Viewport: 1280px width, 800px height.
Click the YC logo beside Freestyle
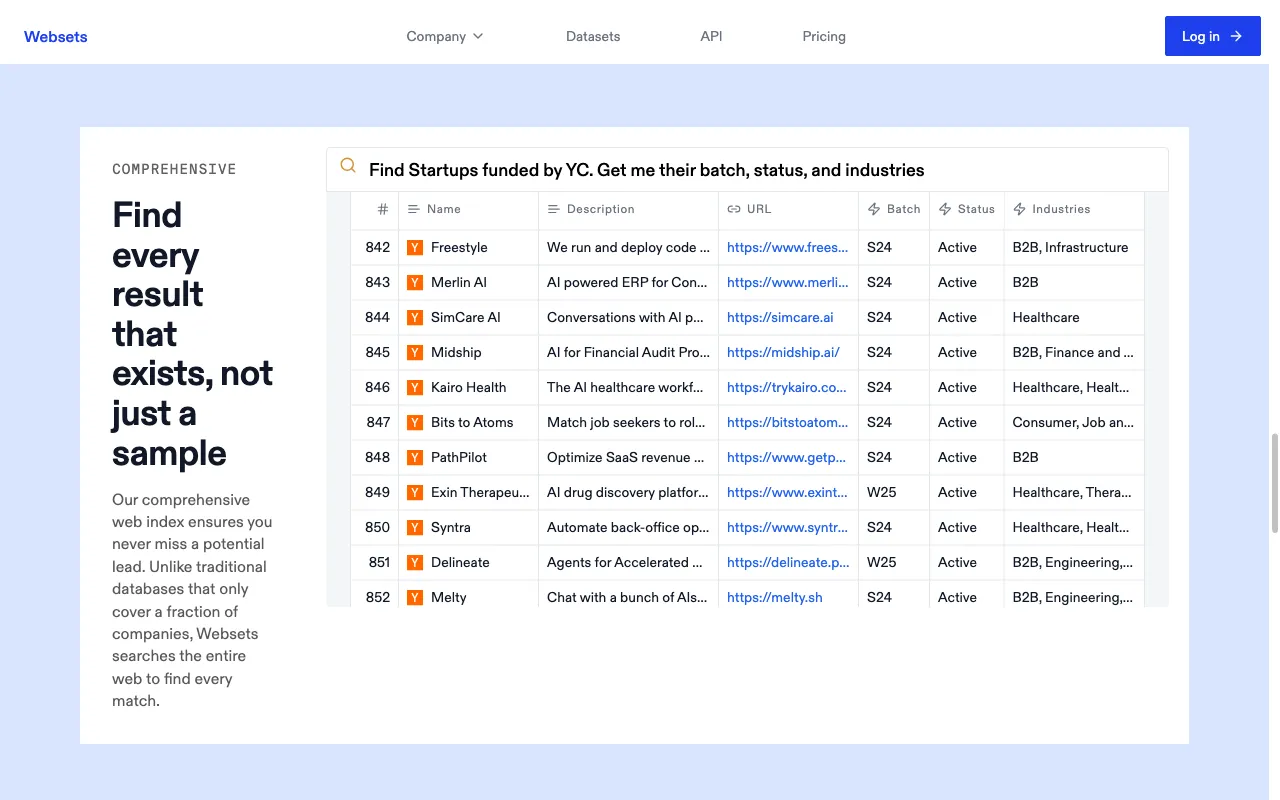point(415,247)
